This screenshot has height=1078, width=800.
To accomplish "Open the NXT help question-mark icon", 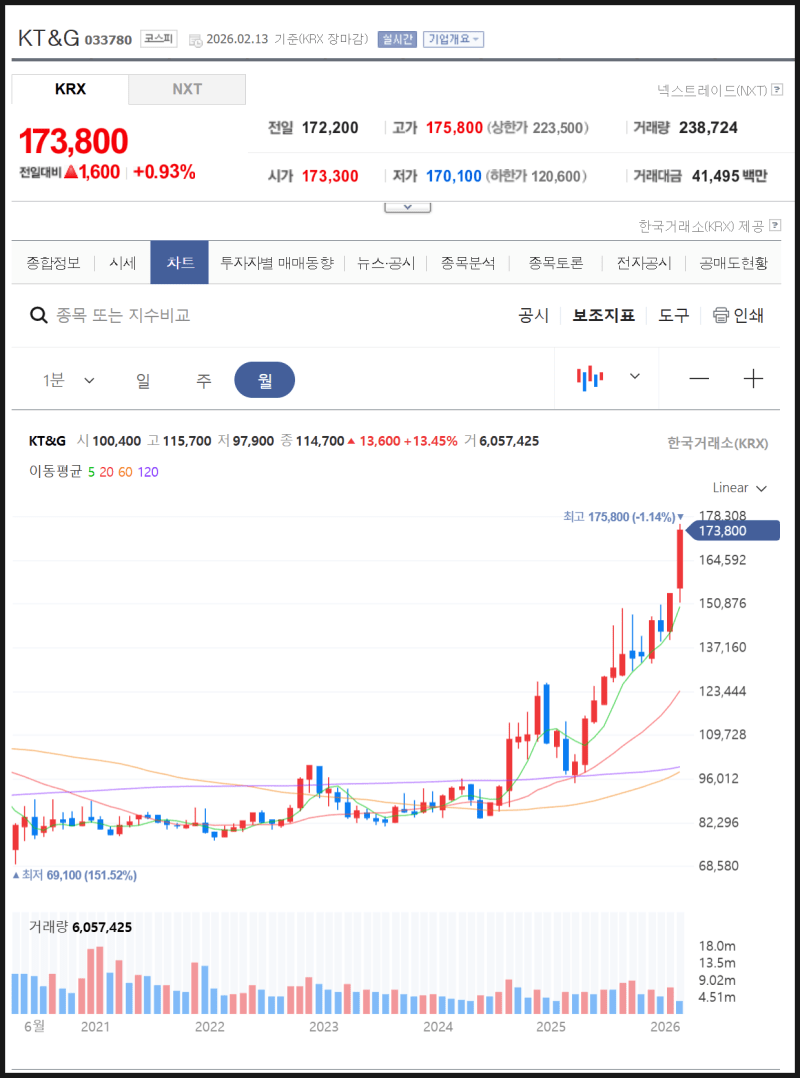I will (777, 89).
